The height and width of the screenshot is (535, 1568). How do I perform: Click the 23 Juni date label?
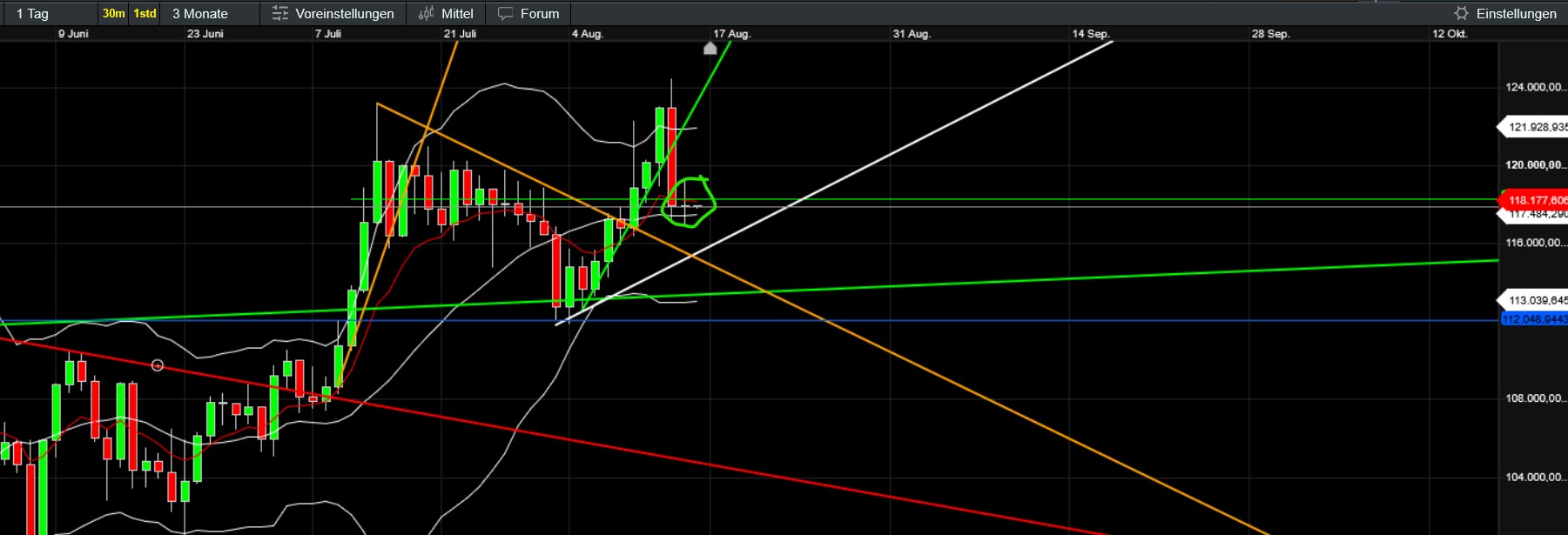pos(205,34)
